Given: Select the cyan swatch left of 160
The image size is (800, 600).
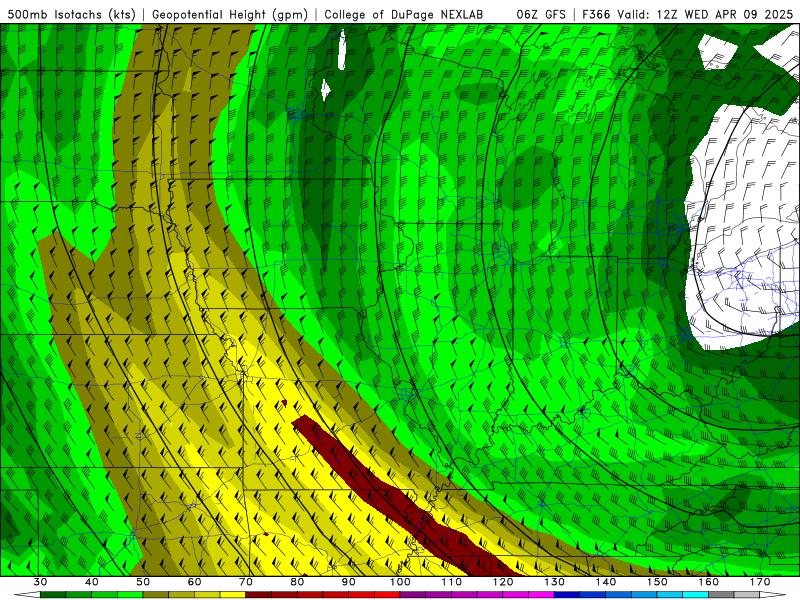Looking at the screenshot, I should (695, 595).
